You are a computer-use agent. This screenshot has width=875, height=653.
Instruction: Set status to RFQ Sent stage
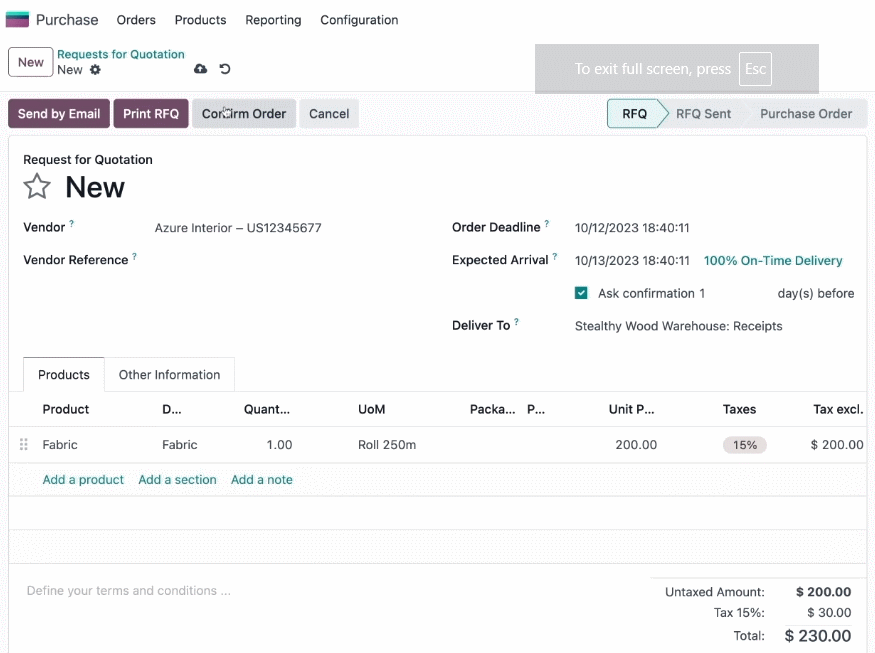(x=703, y=114)
